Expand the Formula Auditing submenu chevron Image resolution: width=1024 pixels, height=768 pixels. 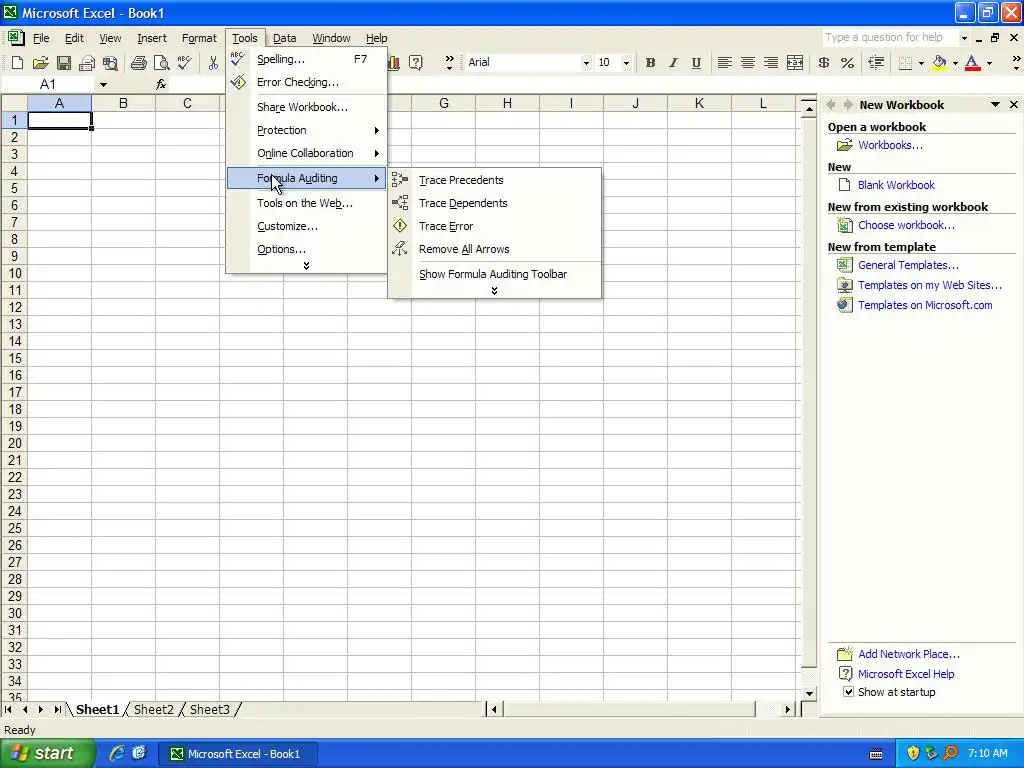pyautogui.click(x=494, y=291)
